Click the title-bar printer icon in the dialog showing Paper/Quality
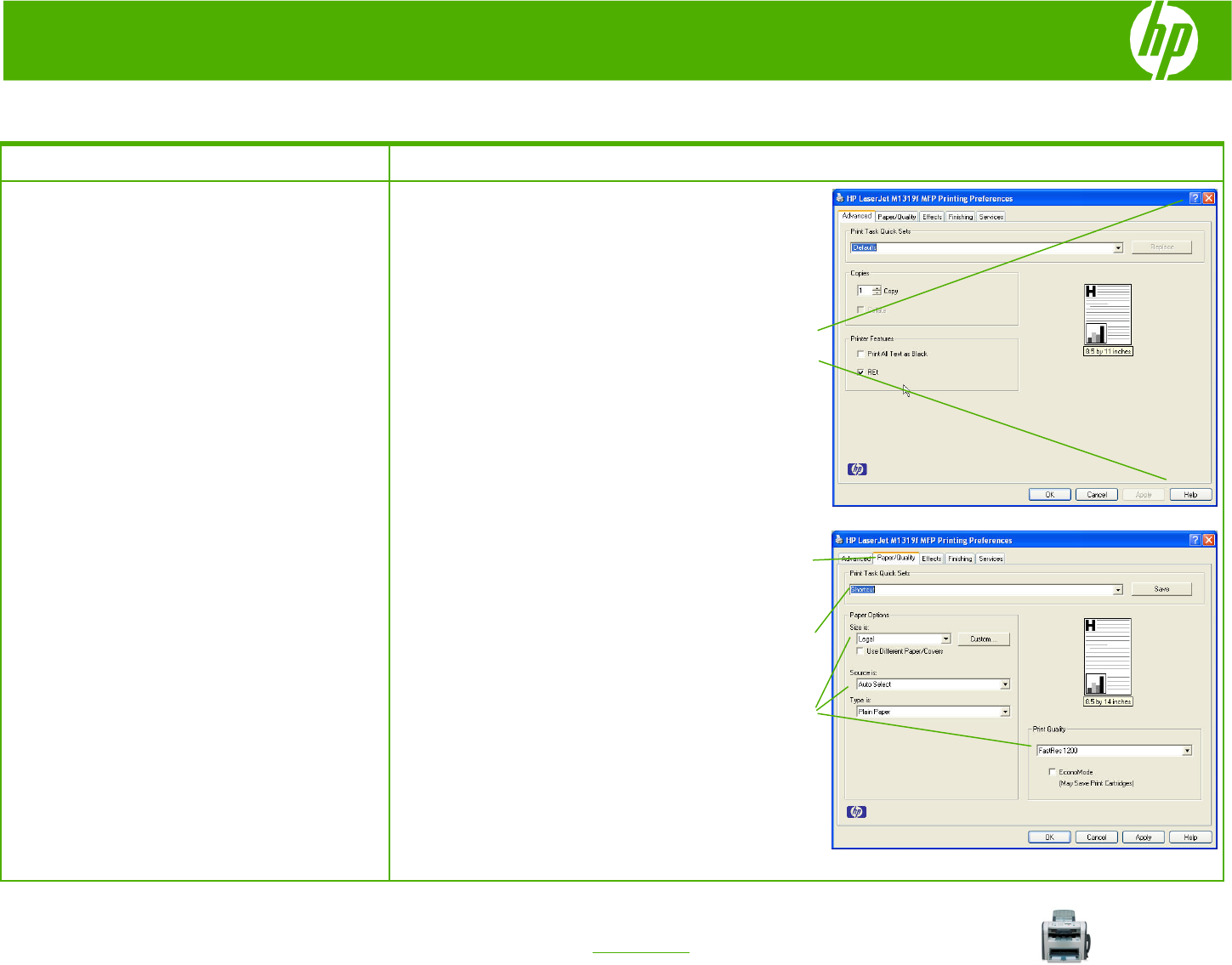1232x965 pixels. 838,540
